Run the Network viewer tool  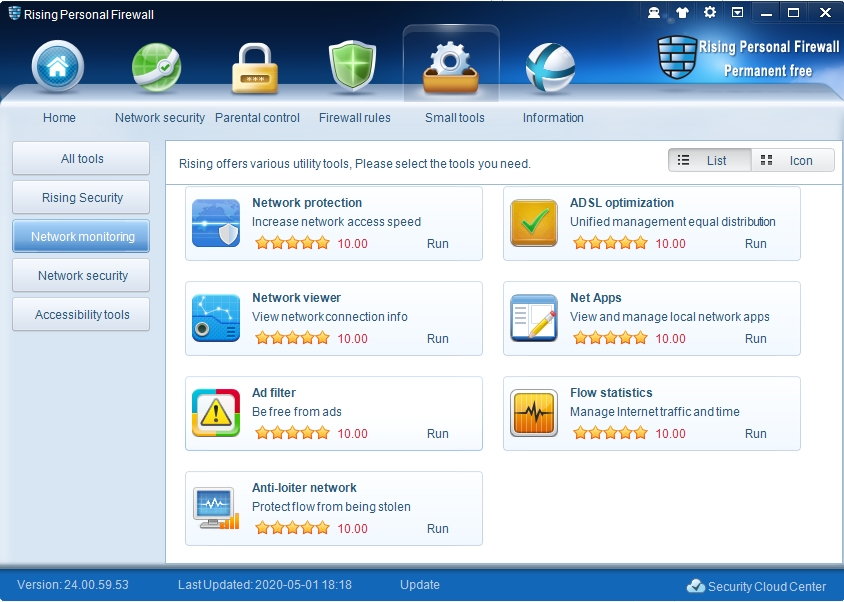point(438,339)
